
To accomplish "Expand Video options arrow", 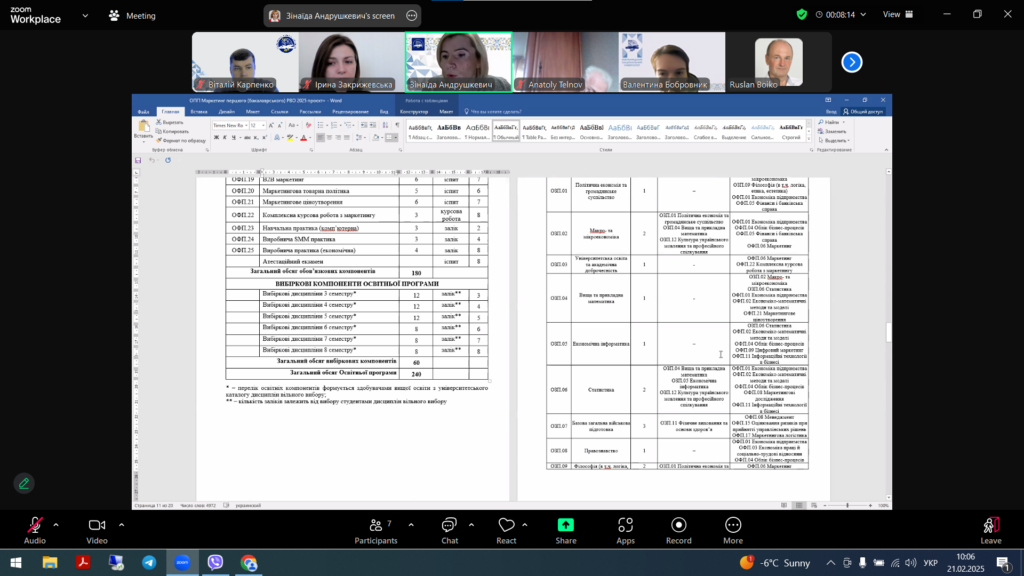I will tap(121, 524).
